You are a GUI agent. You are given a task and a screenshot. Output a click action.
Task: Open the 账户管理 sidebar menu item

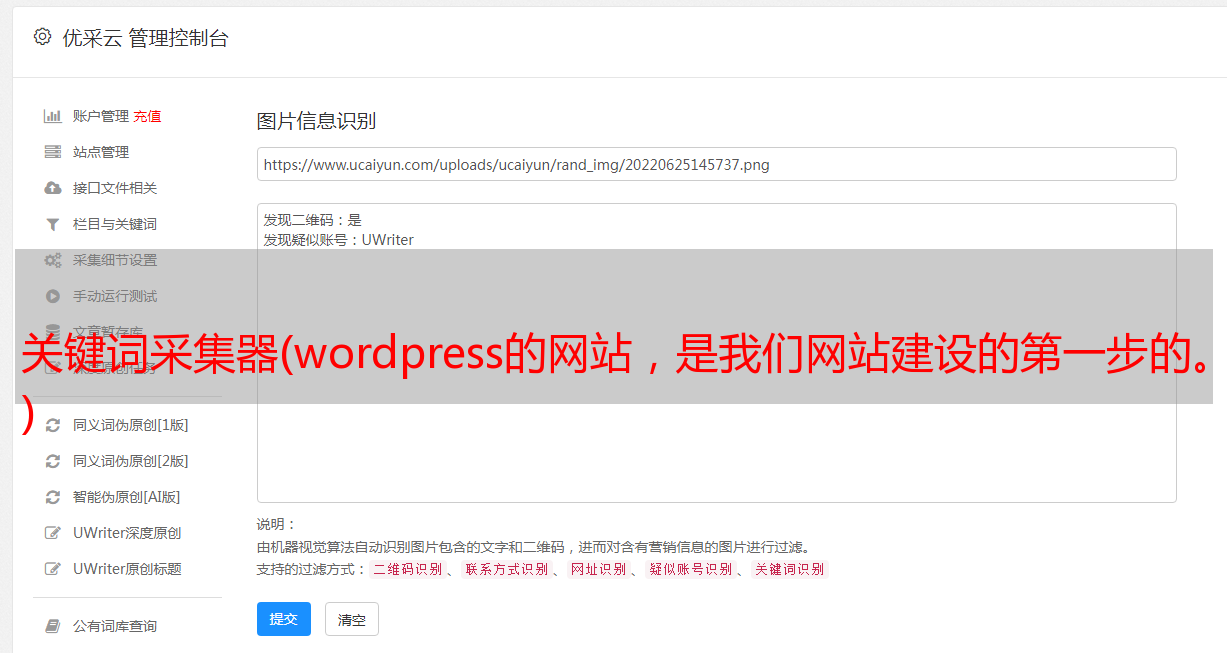coord(101,116)
